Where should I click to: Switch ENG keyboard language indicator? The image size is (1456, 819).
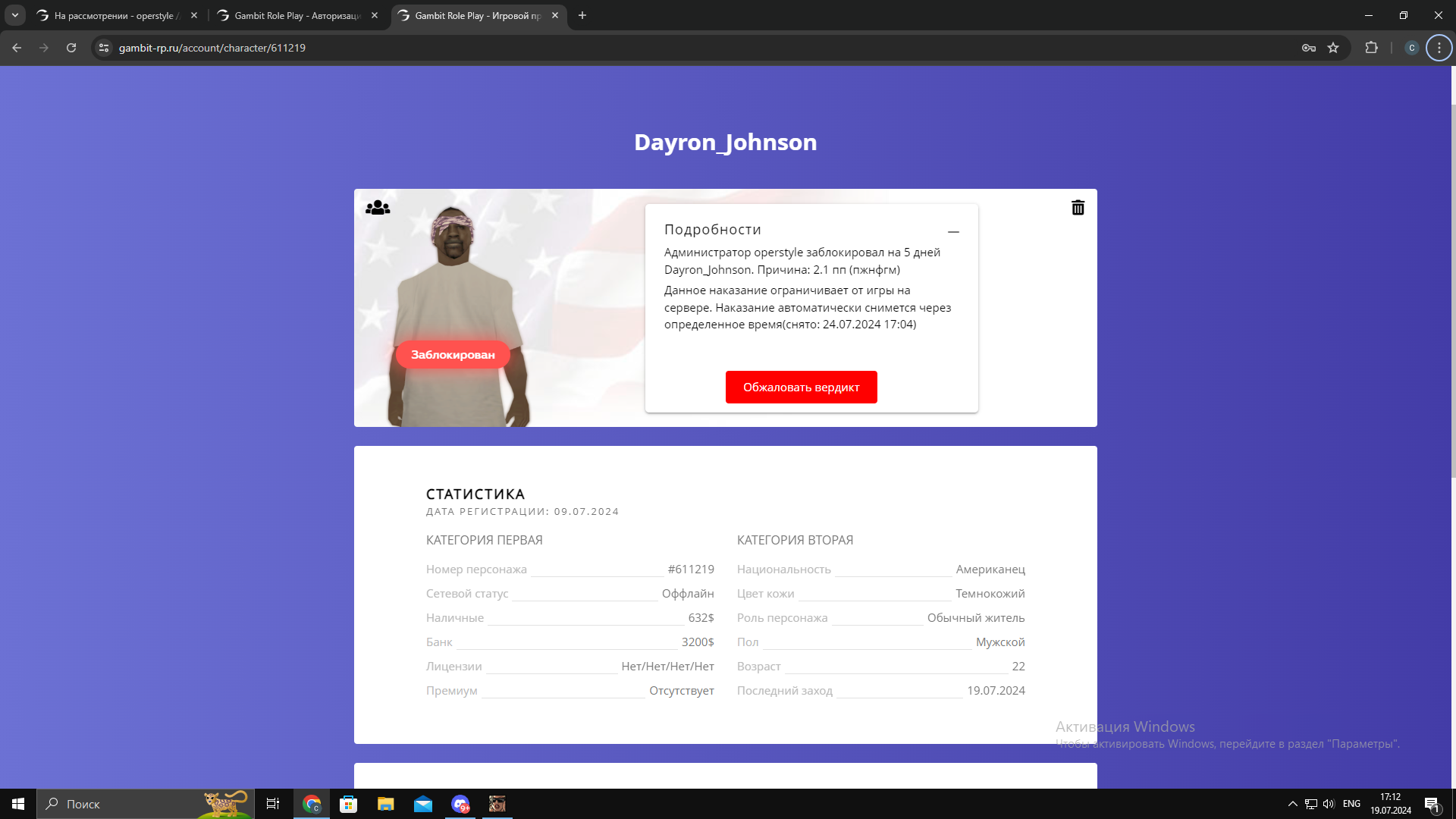click(1351, 804)
